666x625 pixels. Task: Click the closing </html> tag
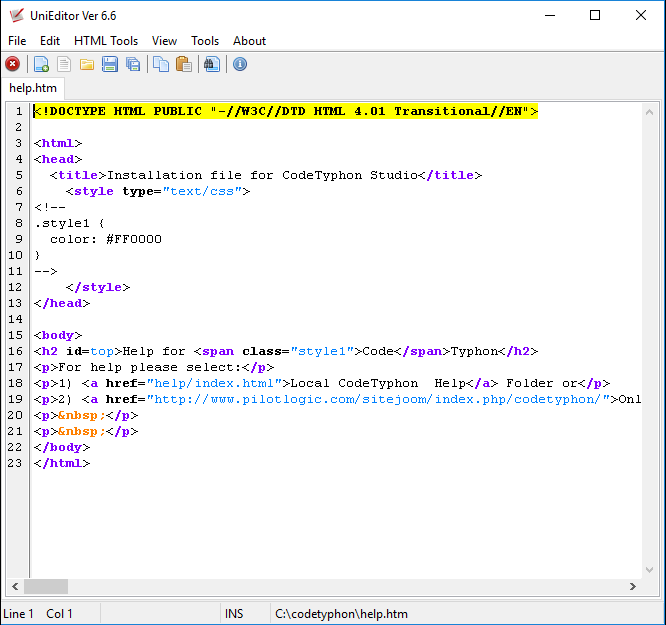pyautogui.click(x=62, y=463)
